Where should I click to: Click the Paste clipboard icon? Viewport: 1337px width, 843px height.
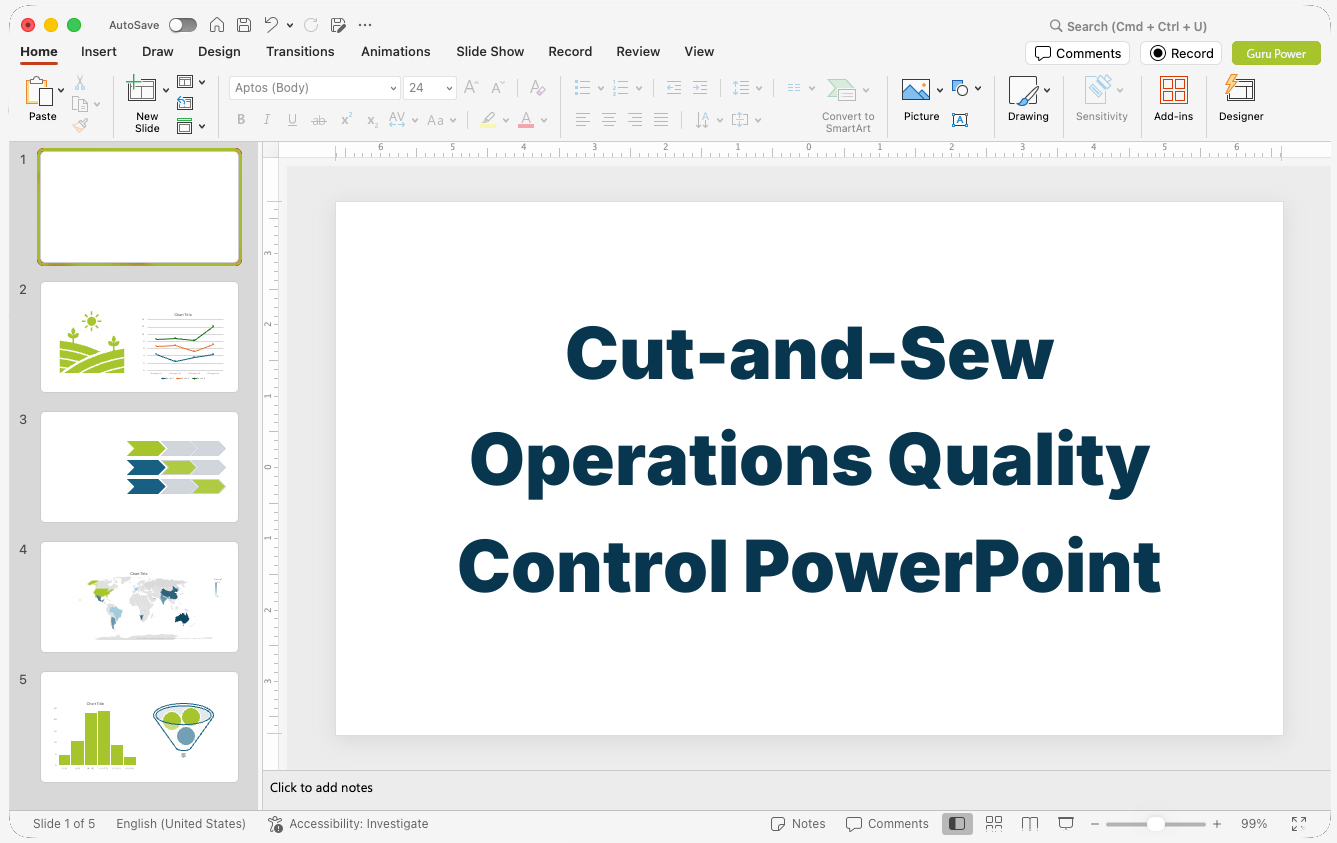(x=40, y=91)
